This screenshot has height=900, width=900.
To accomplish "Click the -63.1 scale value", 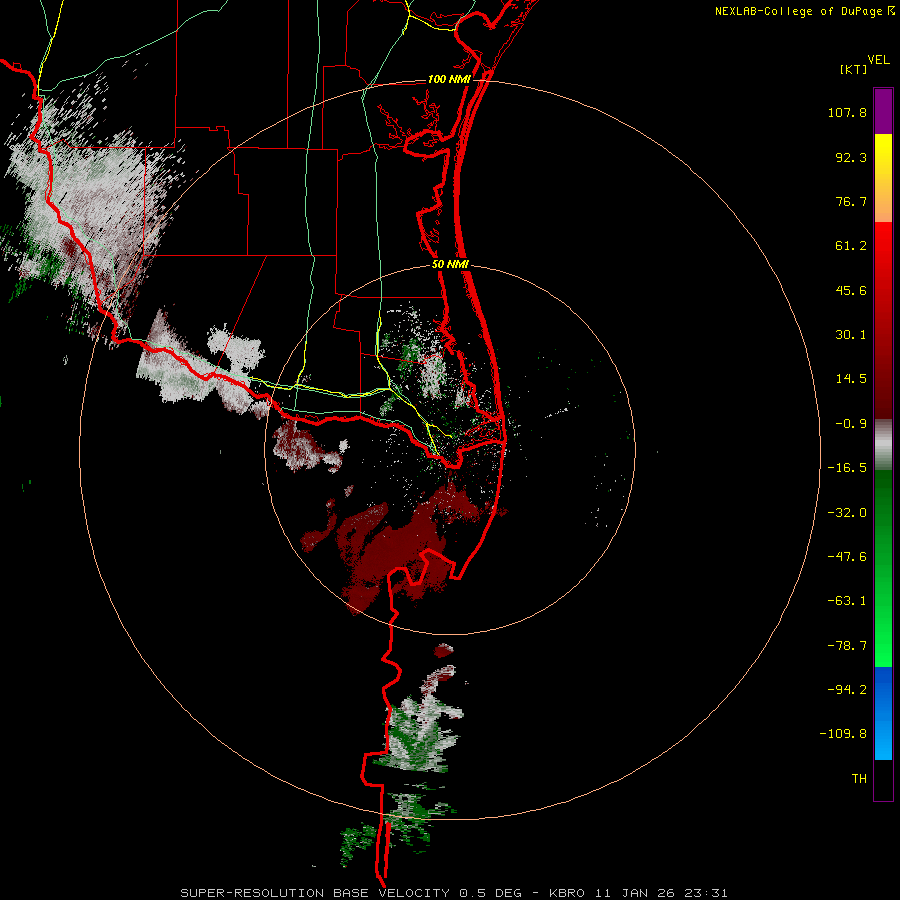I will coord(847,601).
